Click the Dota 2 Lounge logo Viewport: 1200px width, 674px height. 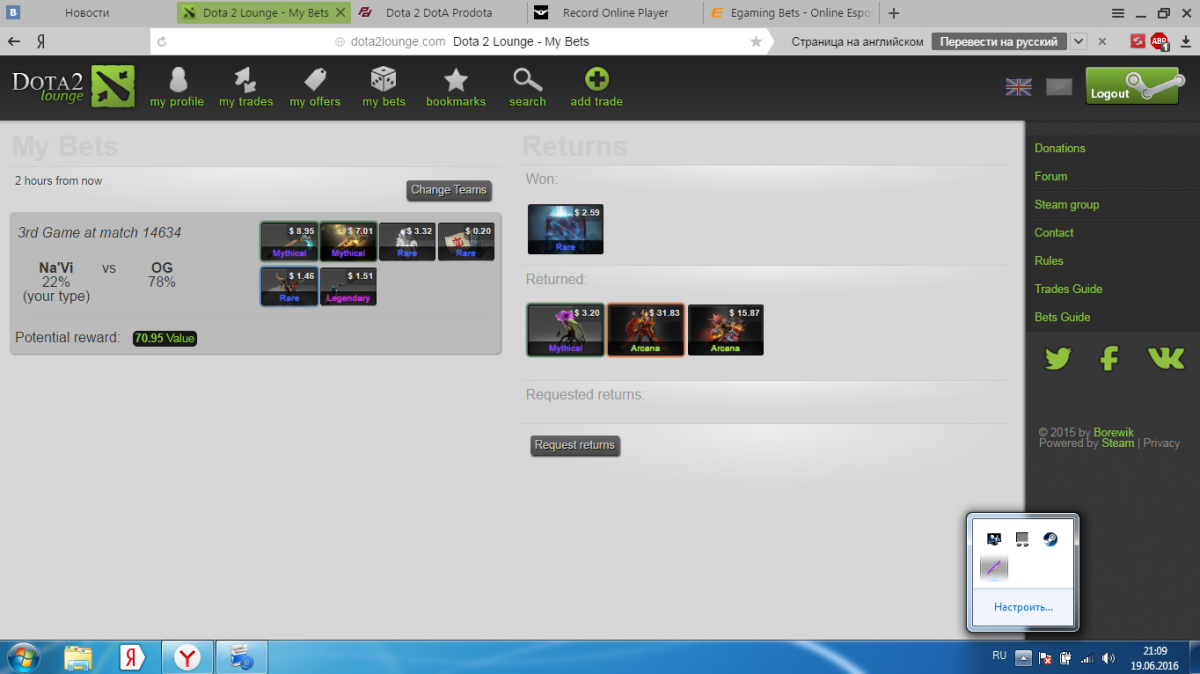tap(72, 86)
